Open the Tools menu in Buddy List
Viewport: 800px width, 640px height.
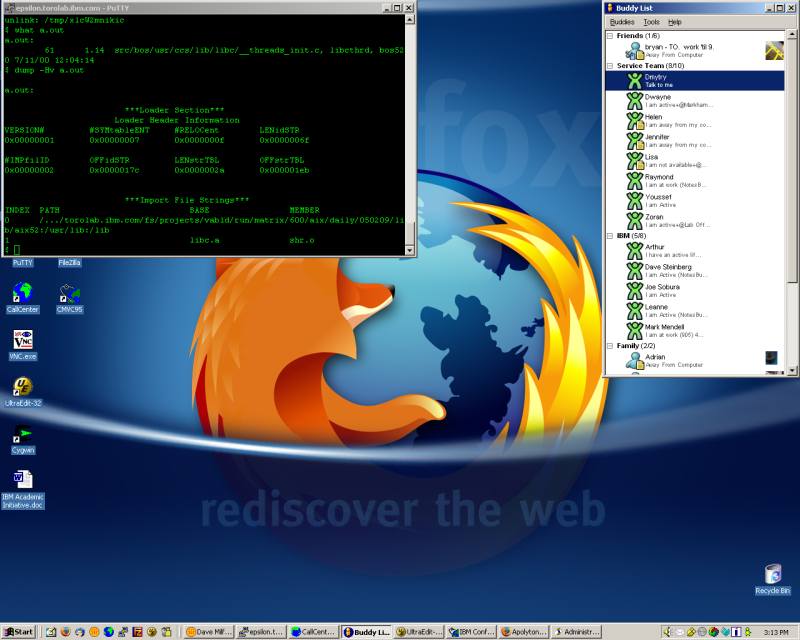coord(651,21)
